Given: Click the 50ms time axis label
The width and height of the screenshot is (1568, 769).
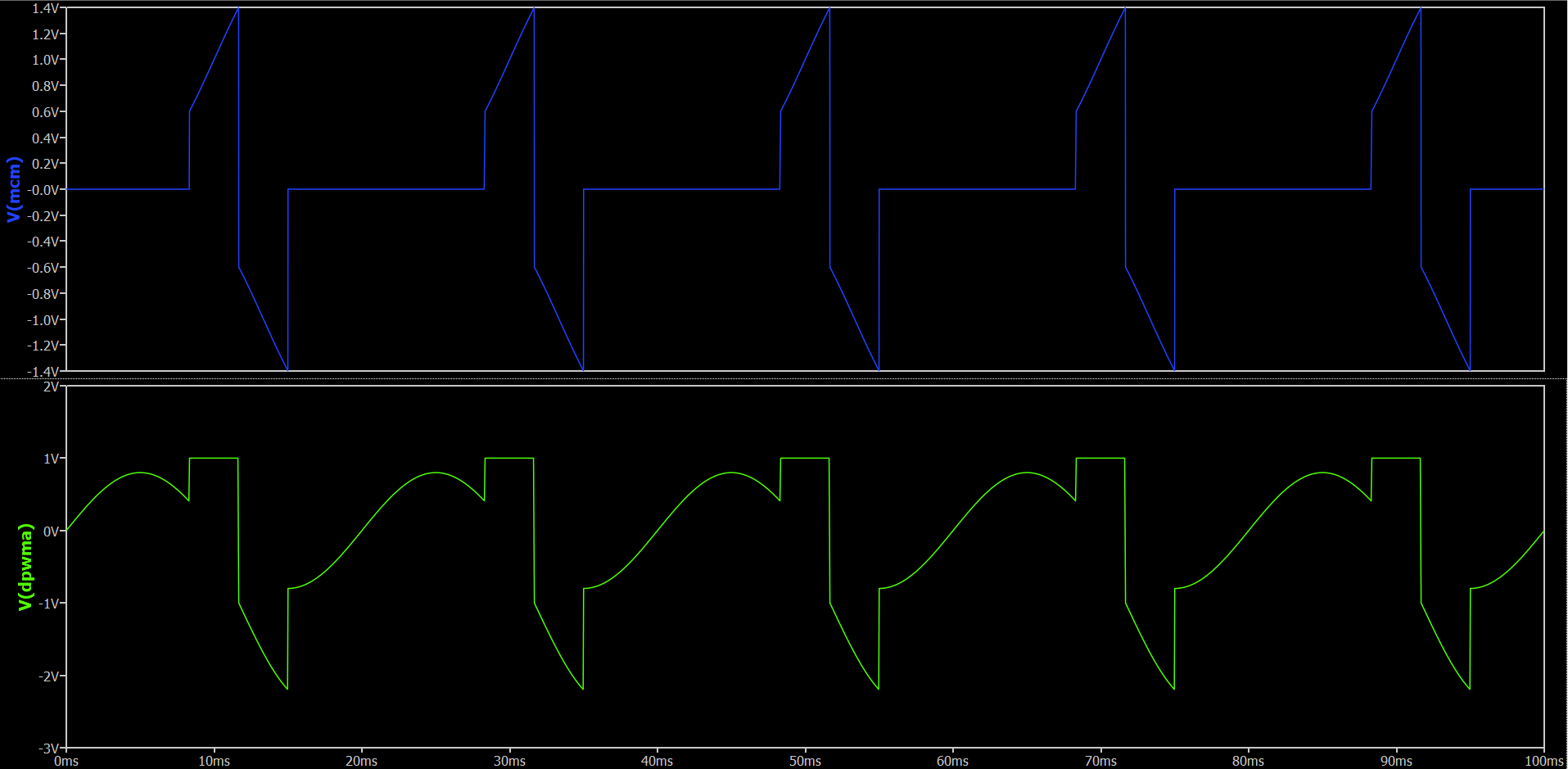Looking at the screenshot, I should click(x=805, y=761).
